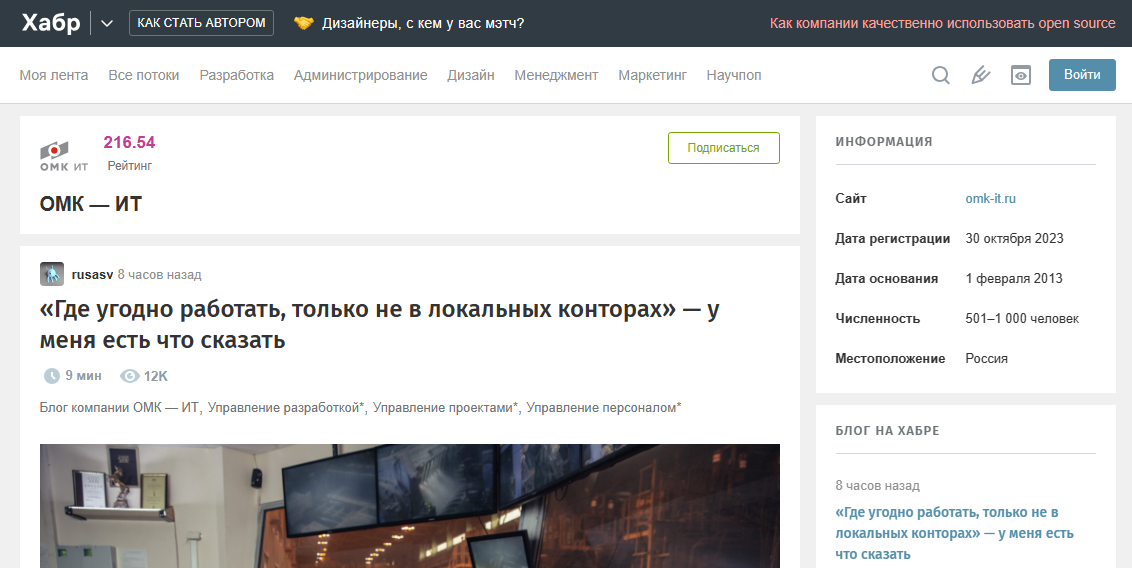Open the open source promo link
Image resolution: width=1132 pixels, height=568 pixels.
point(942,23)
